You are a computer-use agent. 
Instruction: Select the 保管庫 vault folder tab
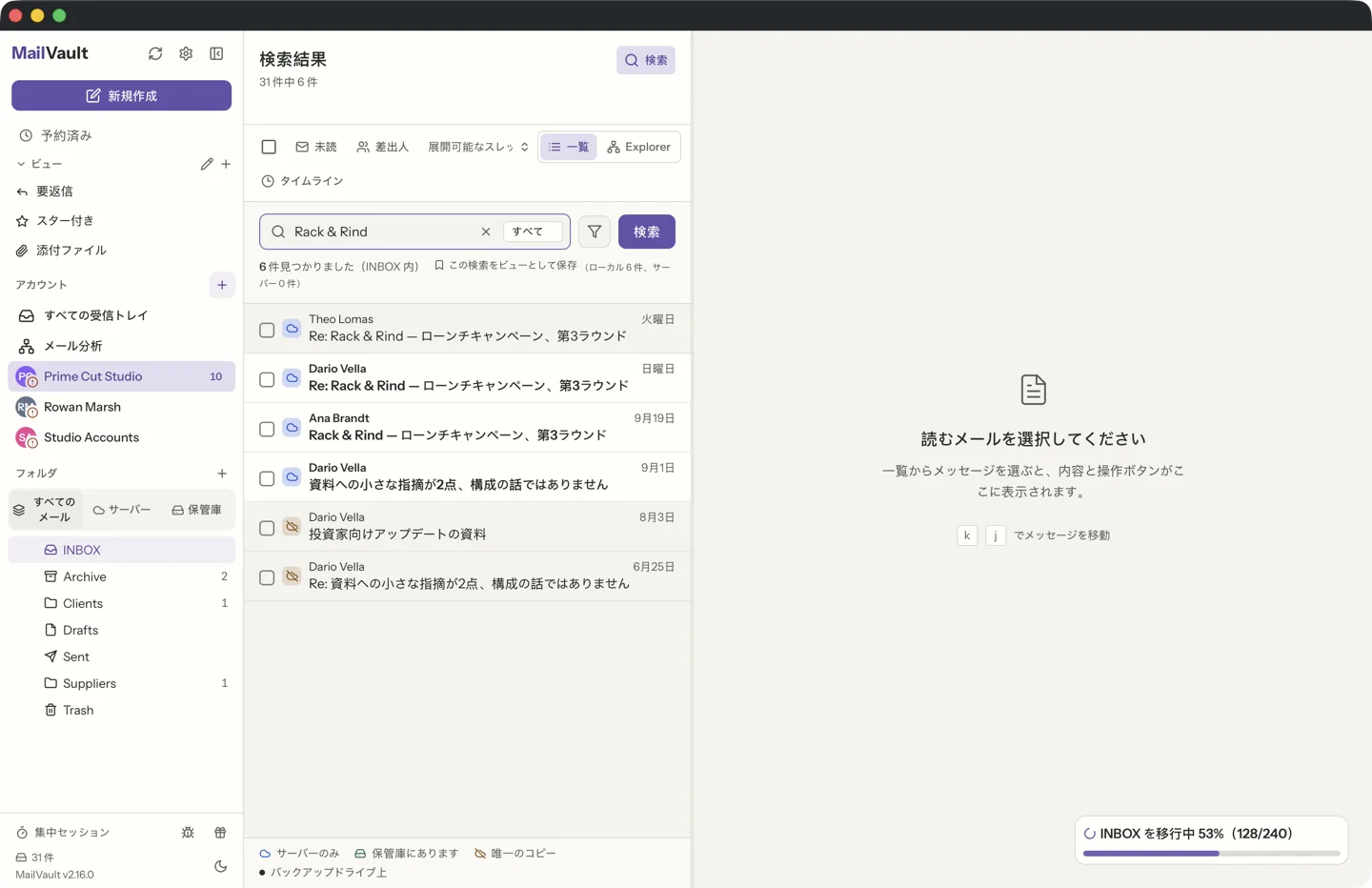tap(197, 510)
